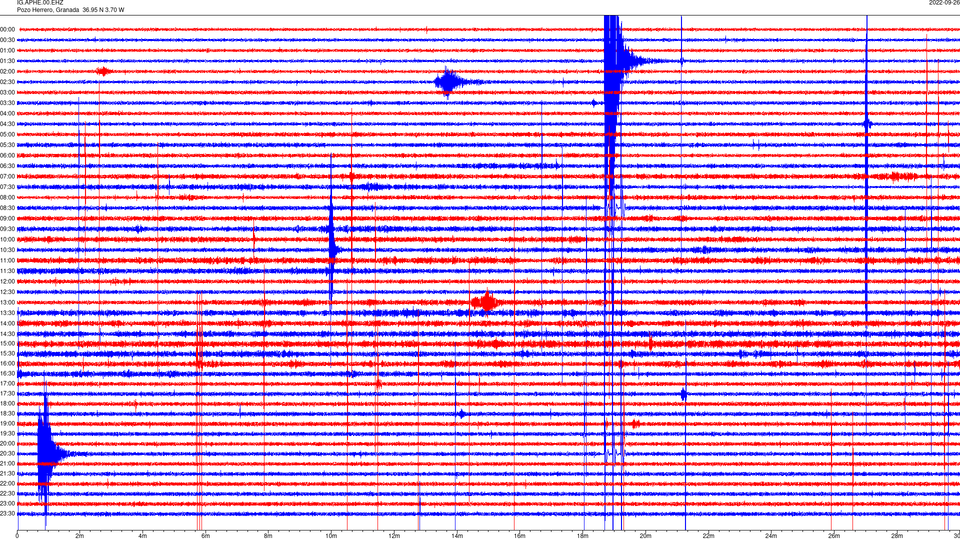Select the 15:30 trace time label

coord(8,353)
